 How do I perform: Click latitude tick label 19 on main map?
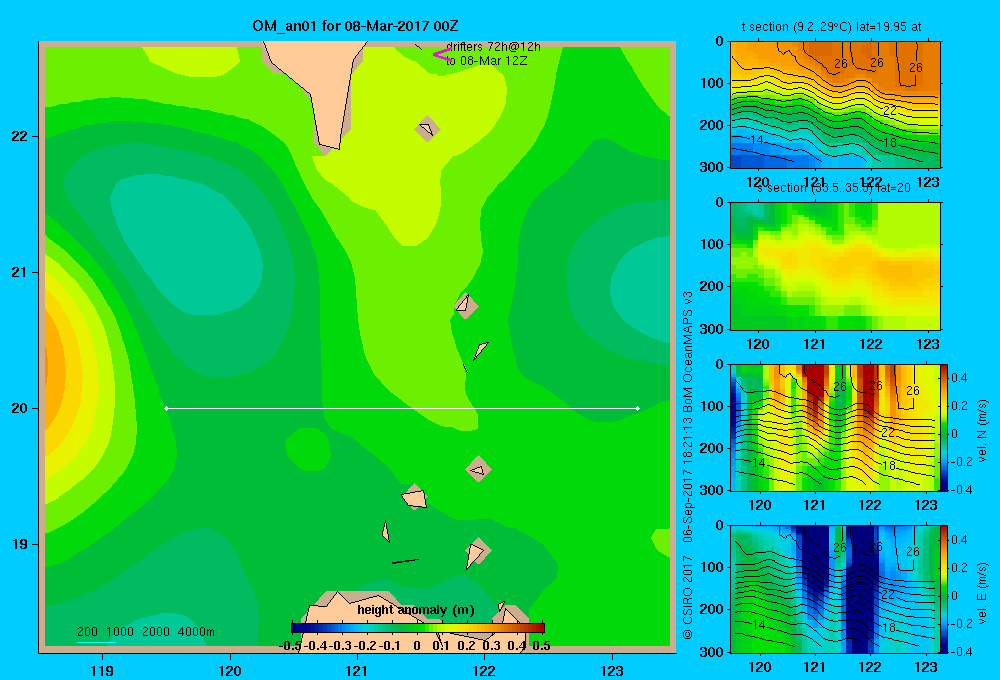(20, 544)
